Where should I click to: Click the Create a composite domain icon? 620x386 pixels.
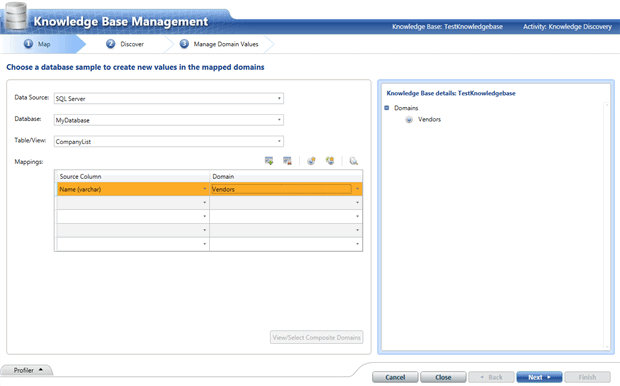330,161
